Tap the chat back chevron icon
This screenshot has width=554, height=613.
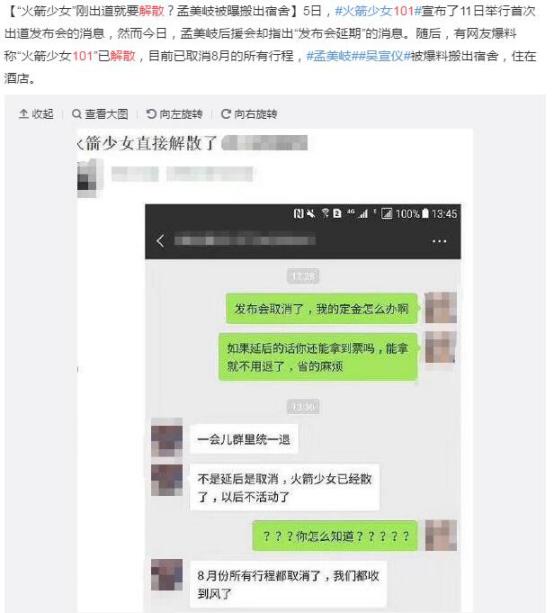160,241
